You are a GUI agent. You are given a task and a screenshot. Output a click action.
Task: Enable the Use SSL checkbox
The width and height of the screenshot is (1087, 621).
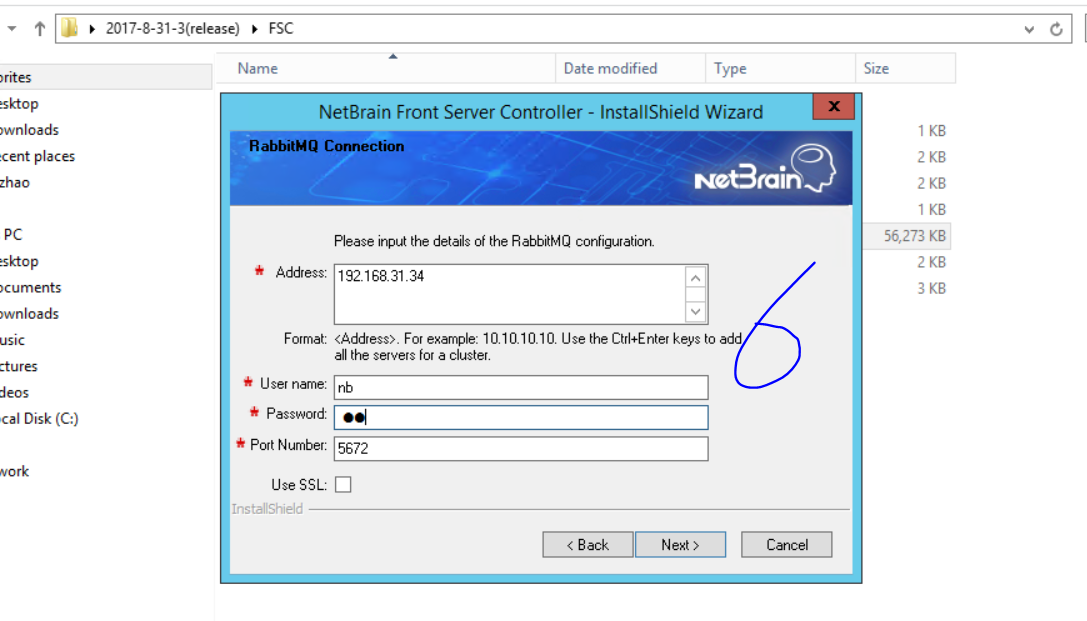(x=343, y=484)
